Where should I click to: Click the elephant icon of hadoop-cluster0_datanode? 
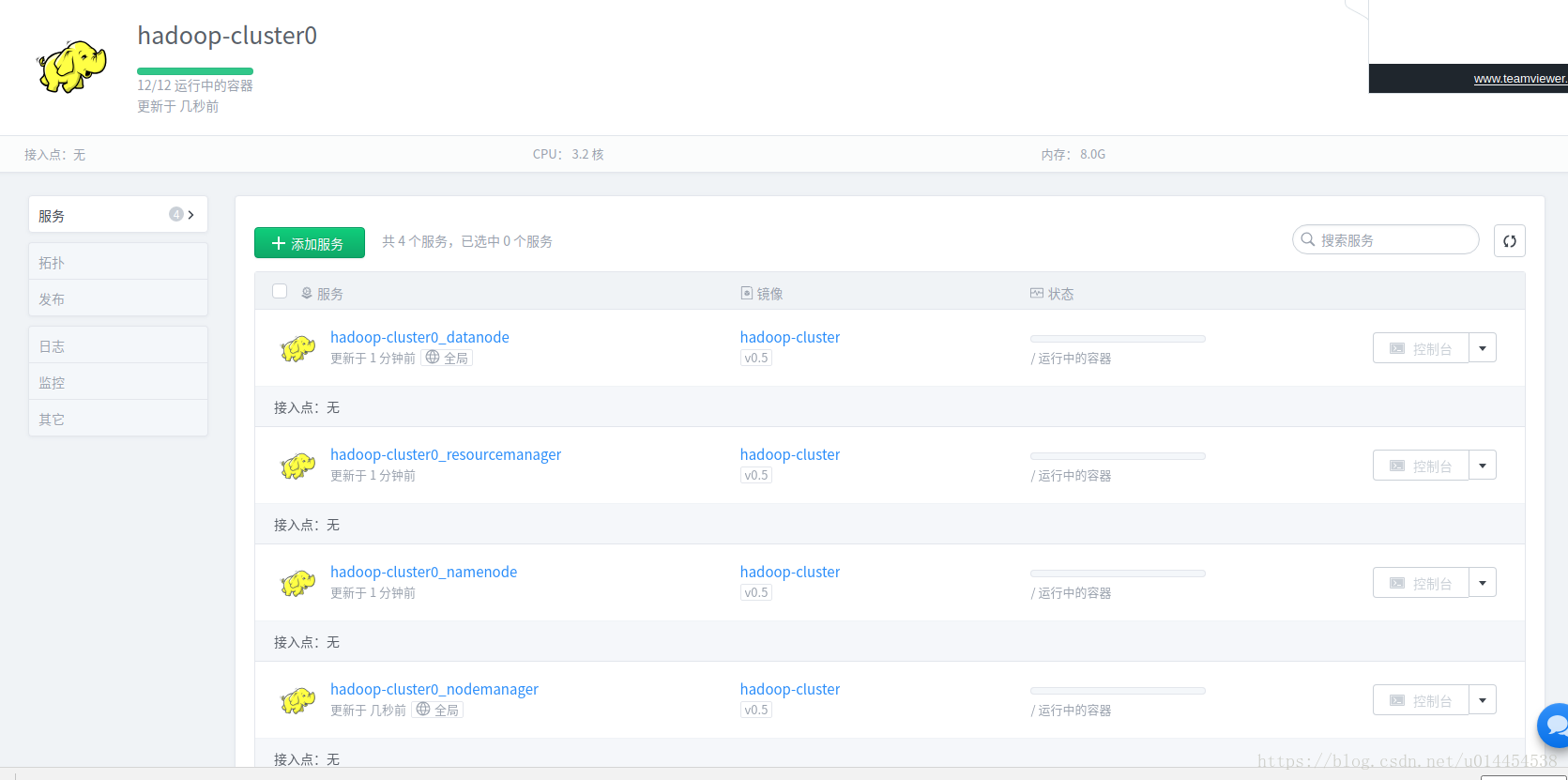pos(298,349)
